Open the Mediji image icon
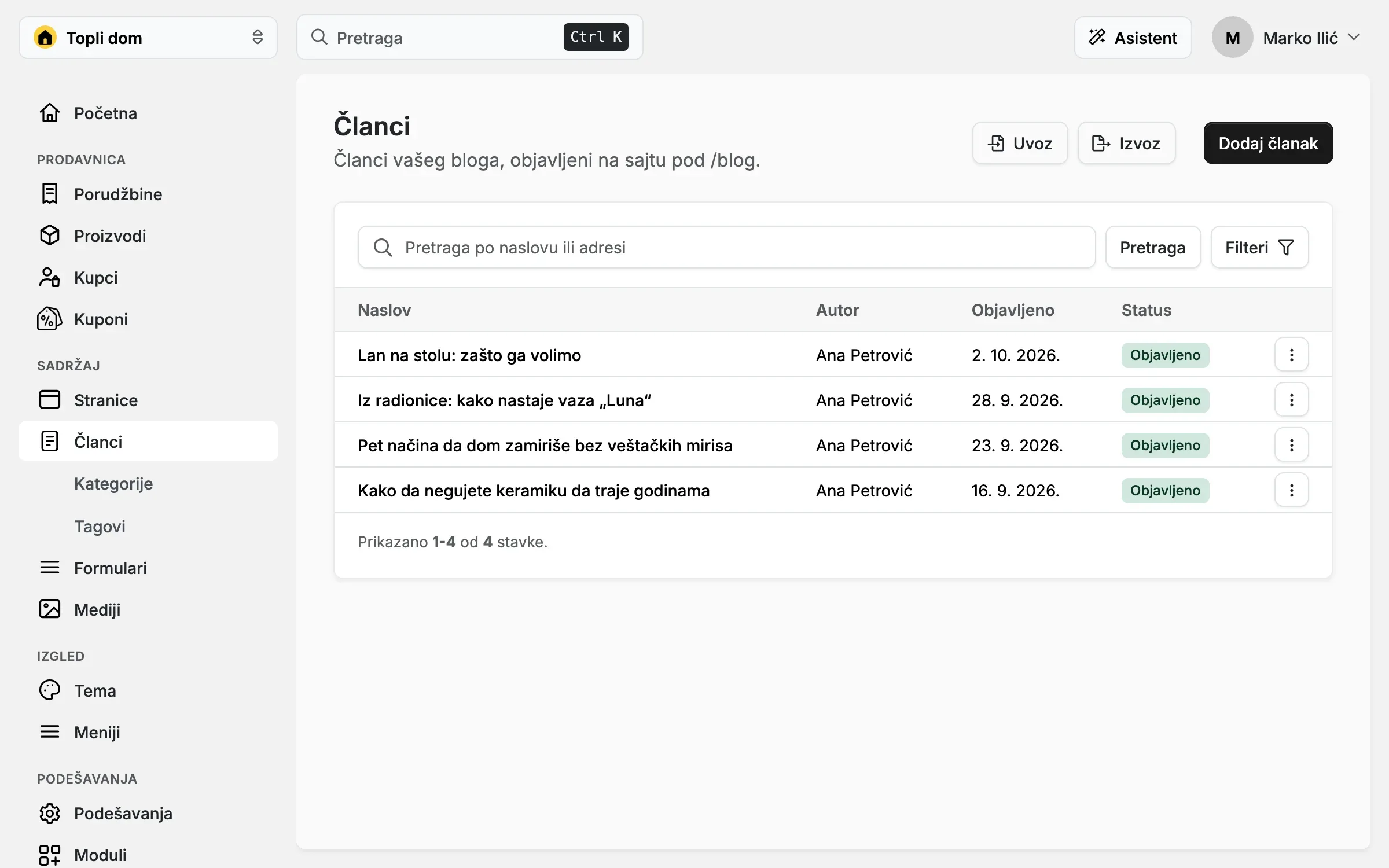 pos(50,609)
